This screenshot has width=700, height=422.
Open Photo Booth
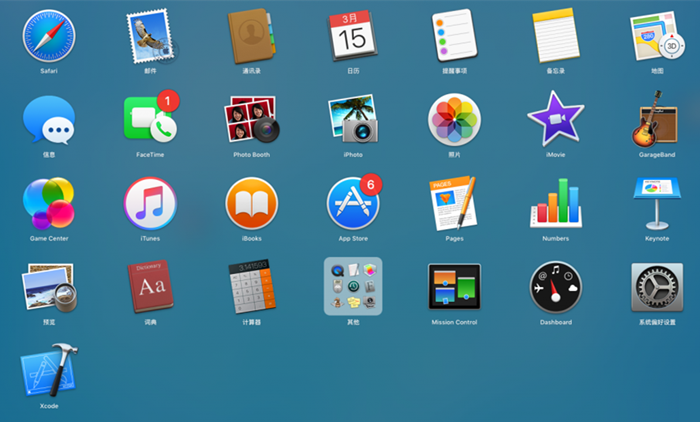(x=252, y=119)
